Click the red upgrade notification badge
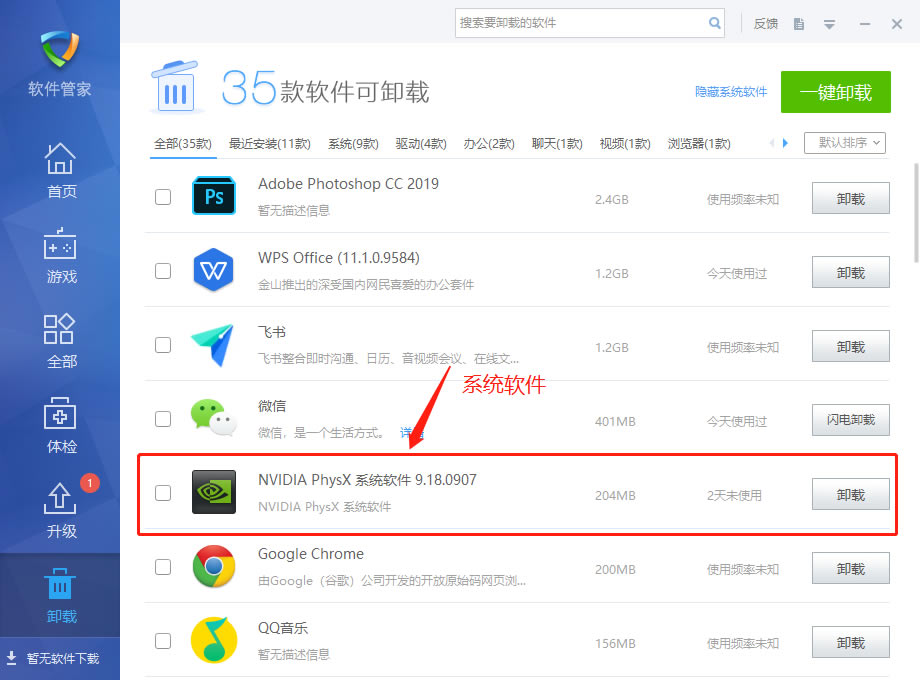Screen dimensions: 920x680 [90, 483]
